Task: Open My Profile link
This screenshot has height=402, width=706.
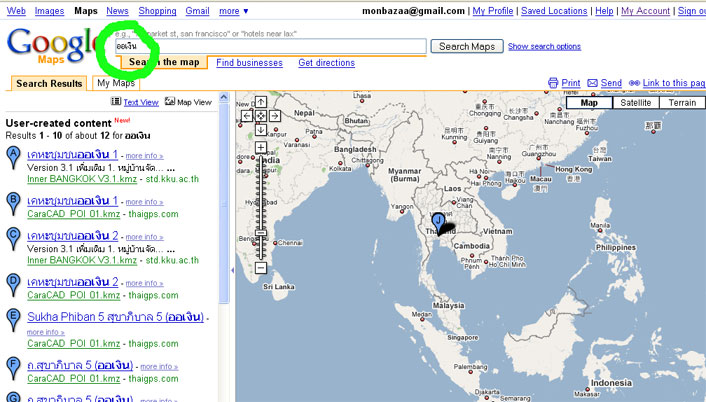Action: coord(493,11)
